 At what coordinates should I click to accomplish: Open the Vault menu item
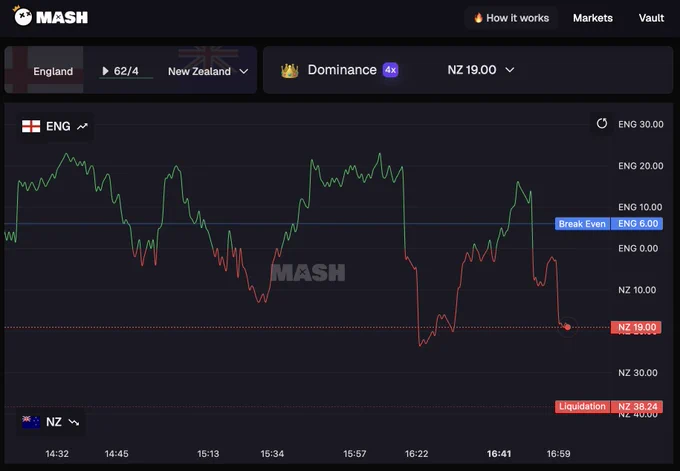(651, 18)
